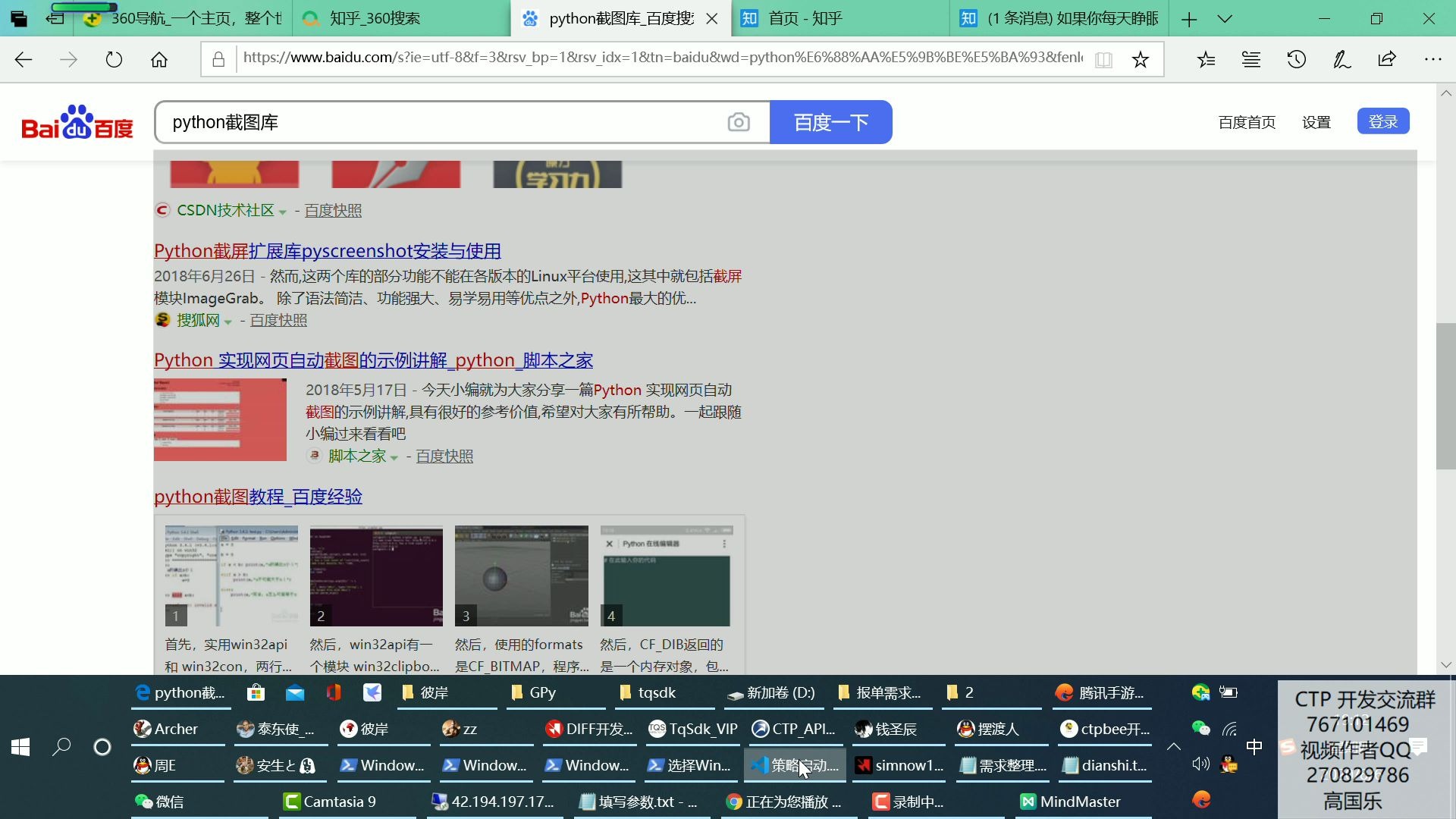Open python截图教程_百度经验 result link
The image size is (1456, 819).
click(258, 497)
